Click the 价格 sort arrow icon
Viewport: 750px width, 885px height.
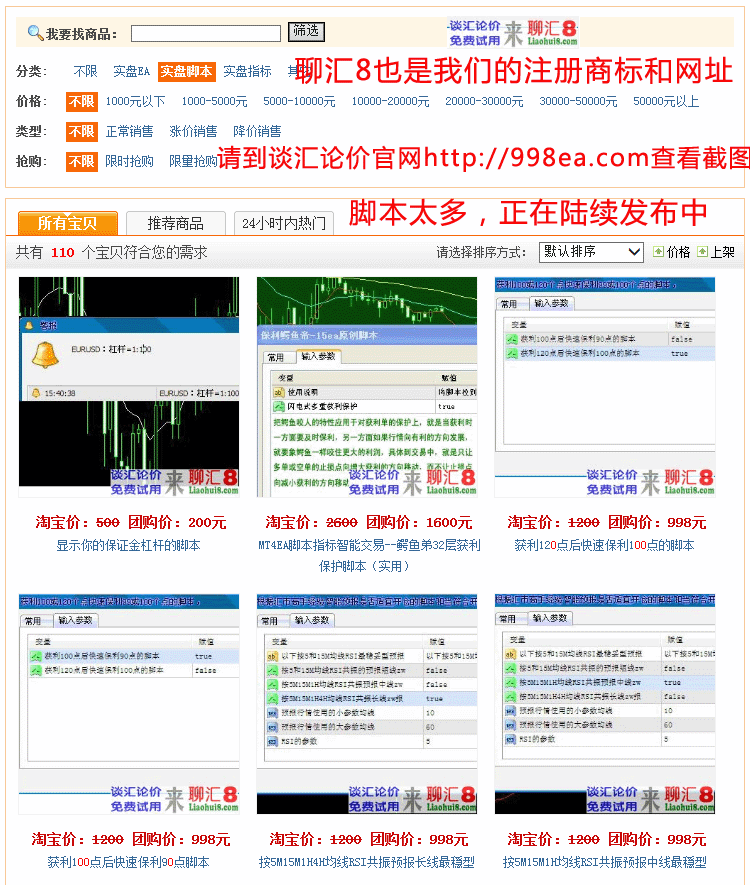pos(658,252)
